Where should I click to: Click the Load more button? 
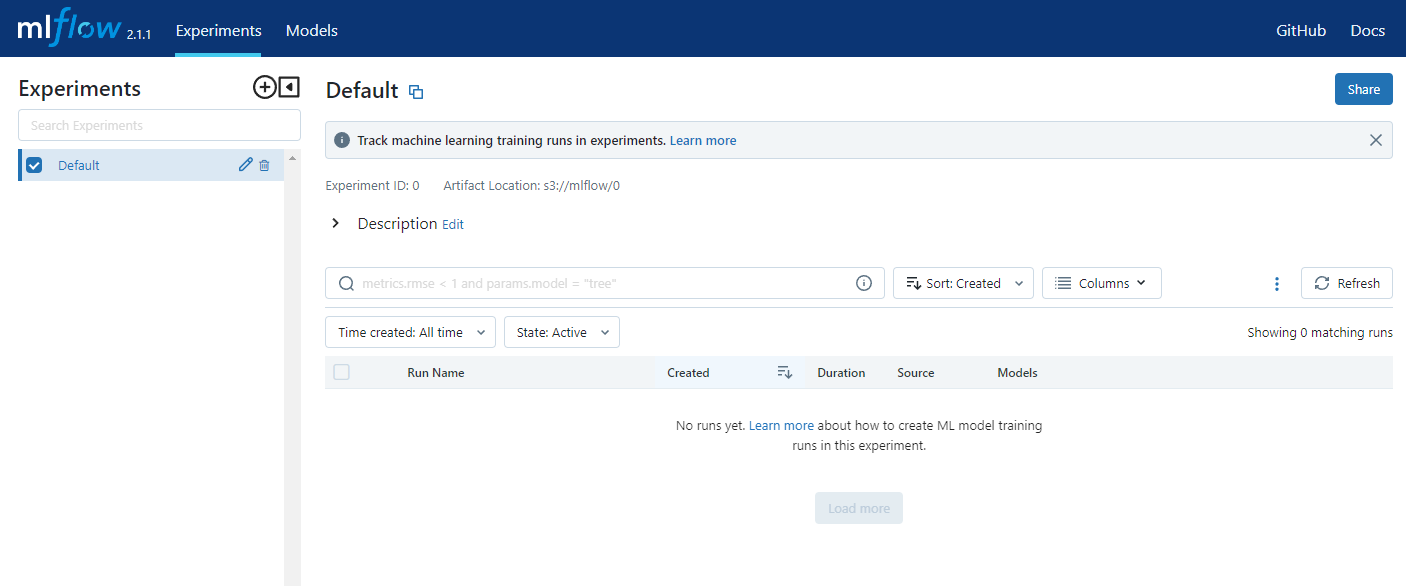pos(859,508)
